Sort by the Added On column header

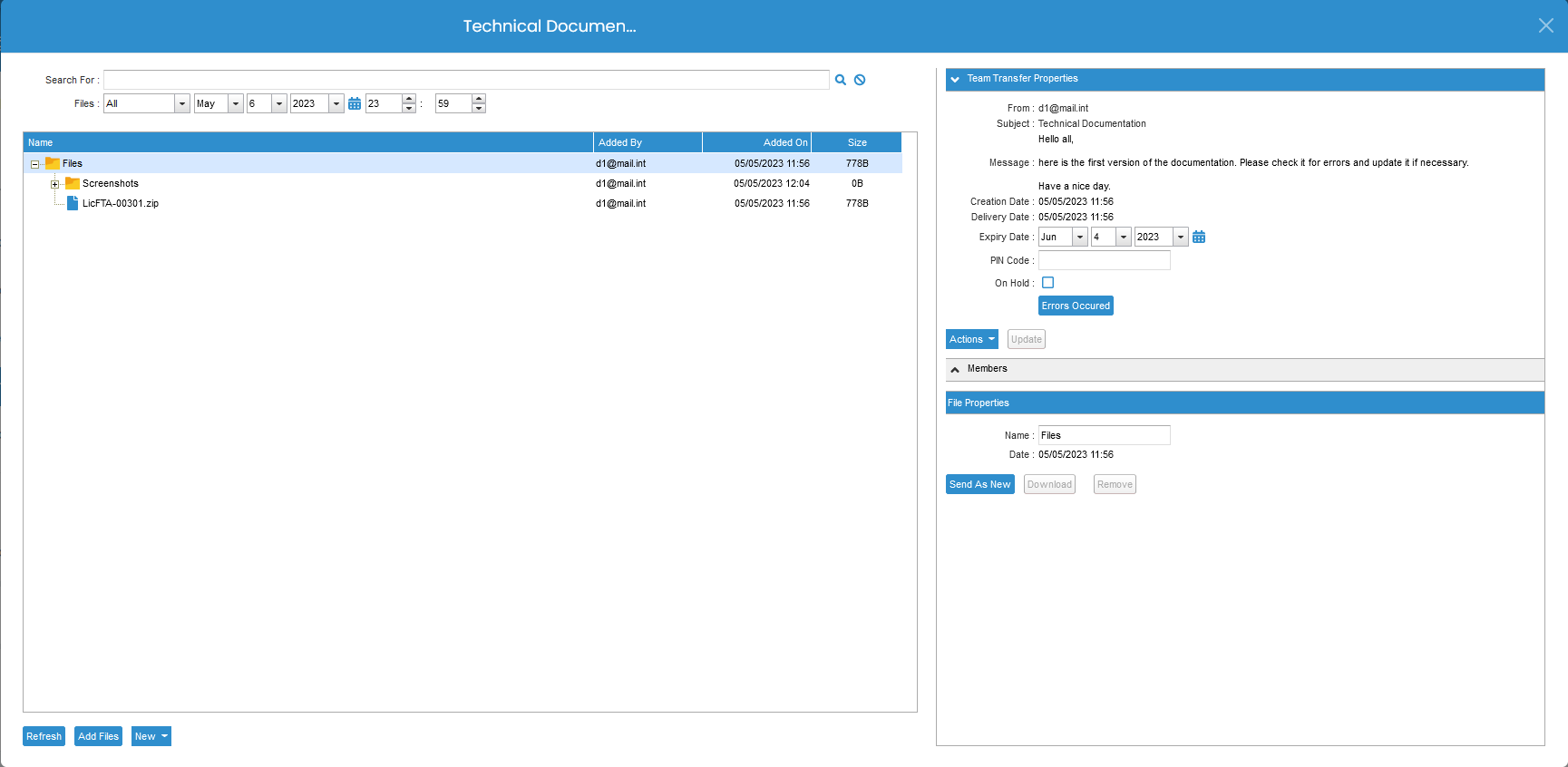pyautogui.click(x=756, y=142)
